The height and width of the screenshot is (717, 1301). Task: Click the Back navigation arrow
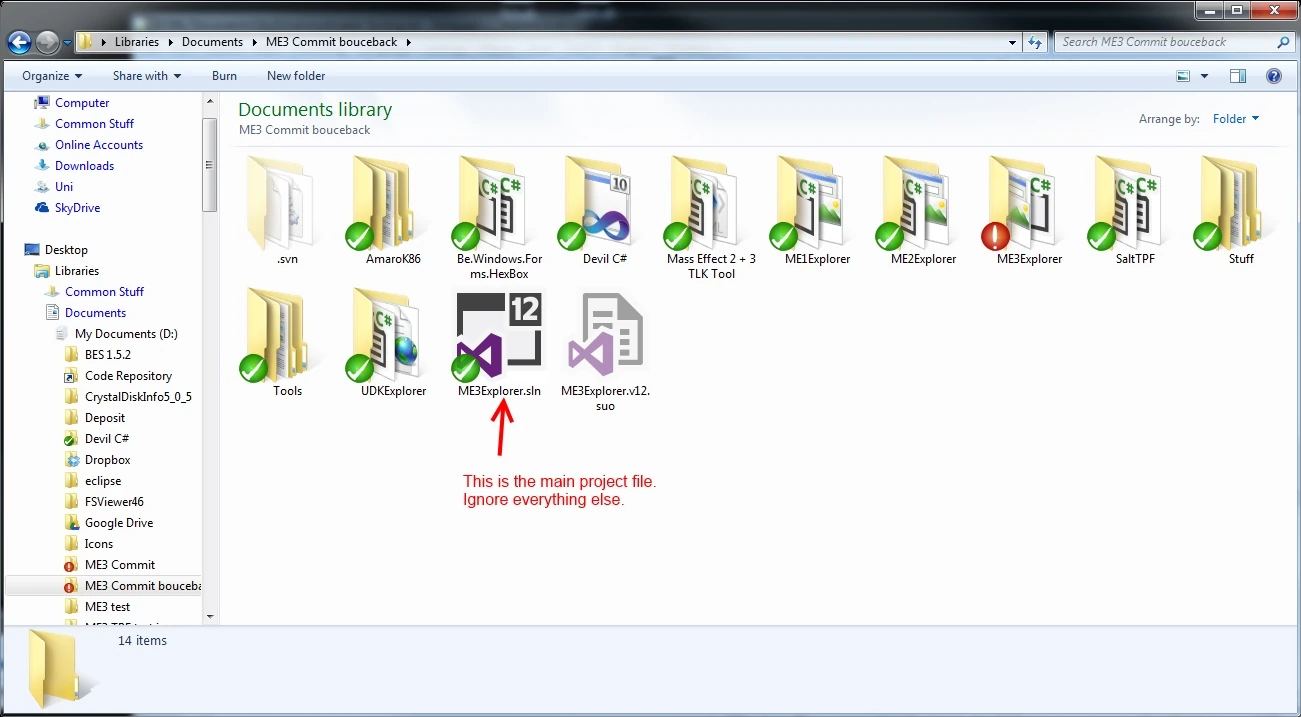(19, 42)
